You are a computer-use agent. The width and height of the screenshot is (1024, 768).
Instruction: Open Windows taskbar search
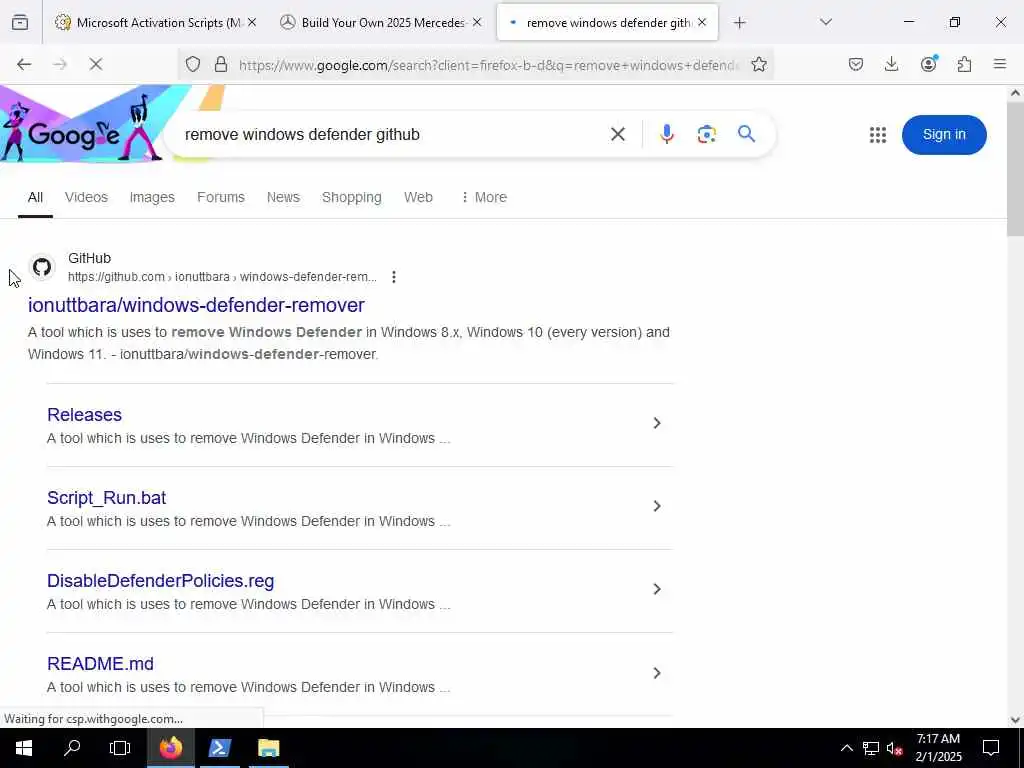pos(72,748)
